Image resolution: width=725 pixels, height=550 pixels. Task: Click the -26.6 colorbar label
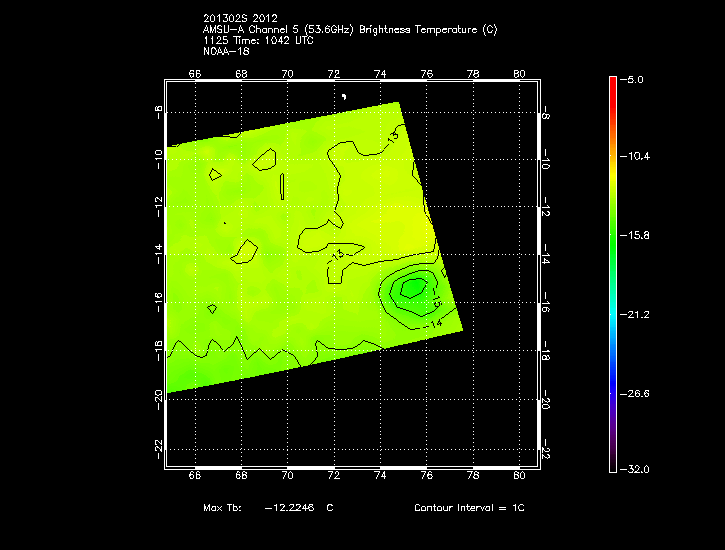tap(638, 393)
